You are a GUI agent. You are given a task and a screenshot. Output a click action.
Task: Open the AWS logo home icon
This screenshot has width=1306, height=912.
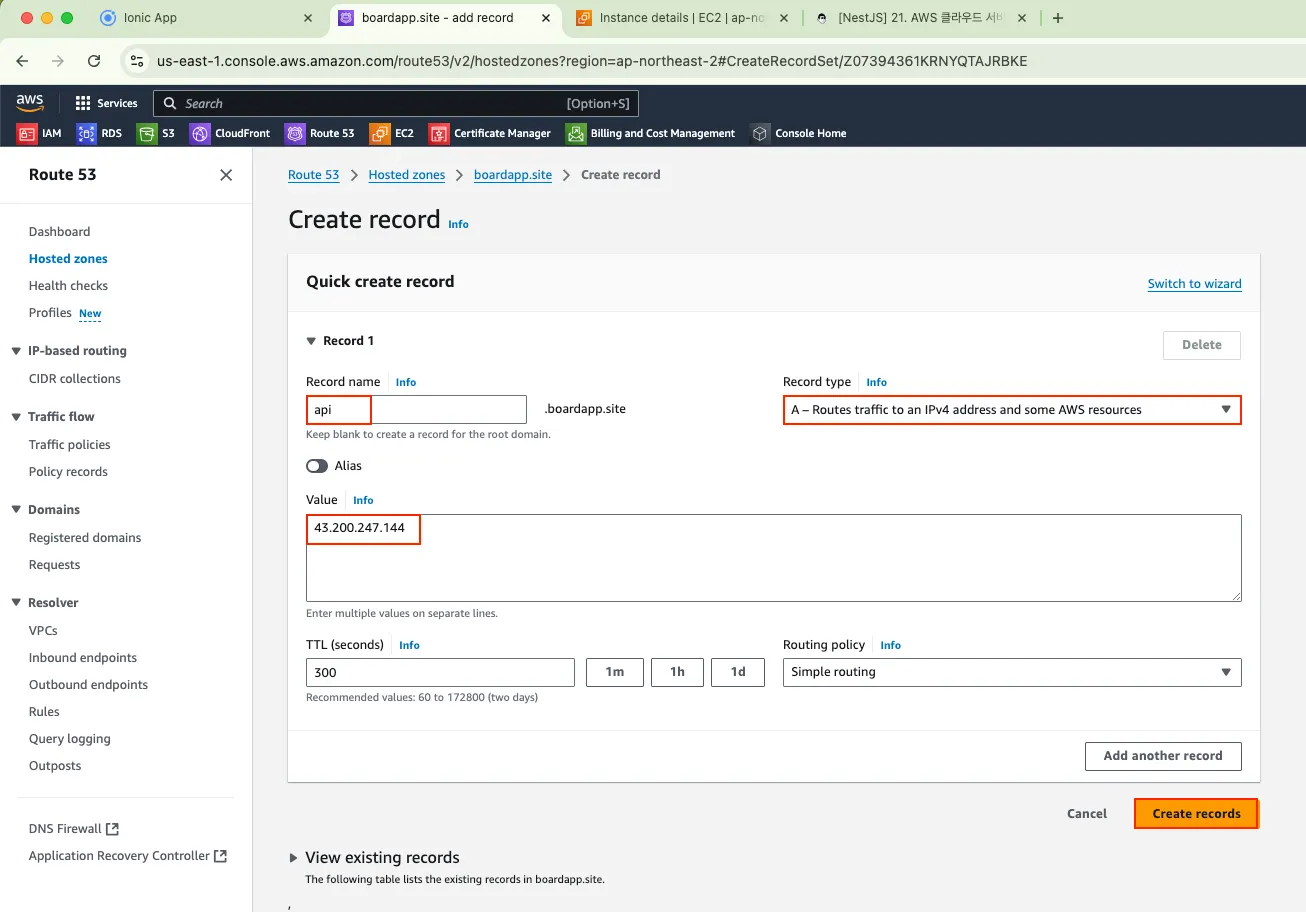click(x=29, y=103)
